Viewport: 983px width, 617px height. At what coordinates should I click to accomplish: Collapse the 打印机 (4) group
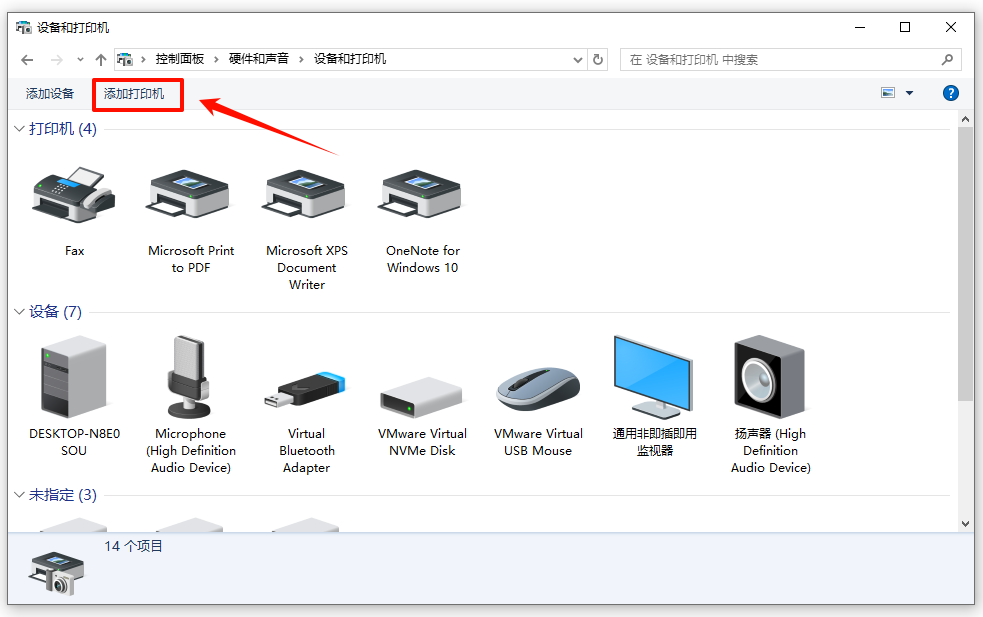pos(19,129)
